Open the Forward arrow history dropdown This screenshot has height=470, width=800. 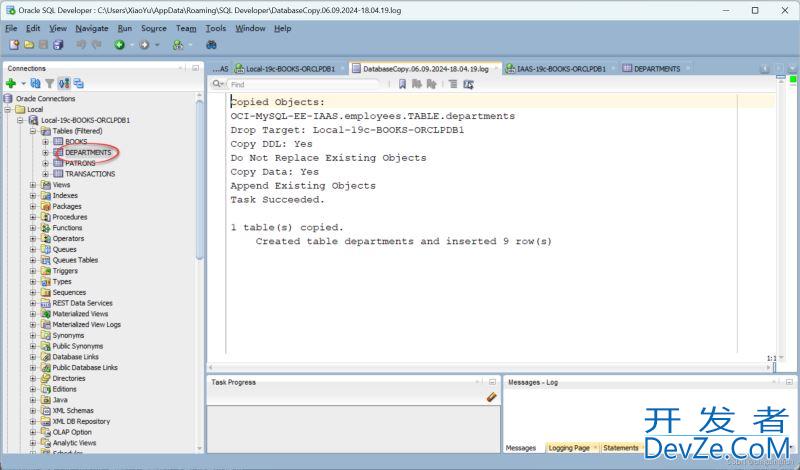pyautogui.click(x=157, y=45)
